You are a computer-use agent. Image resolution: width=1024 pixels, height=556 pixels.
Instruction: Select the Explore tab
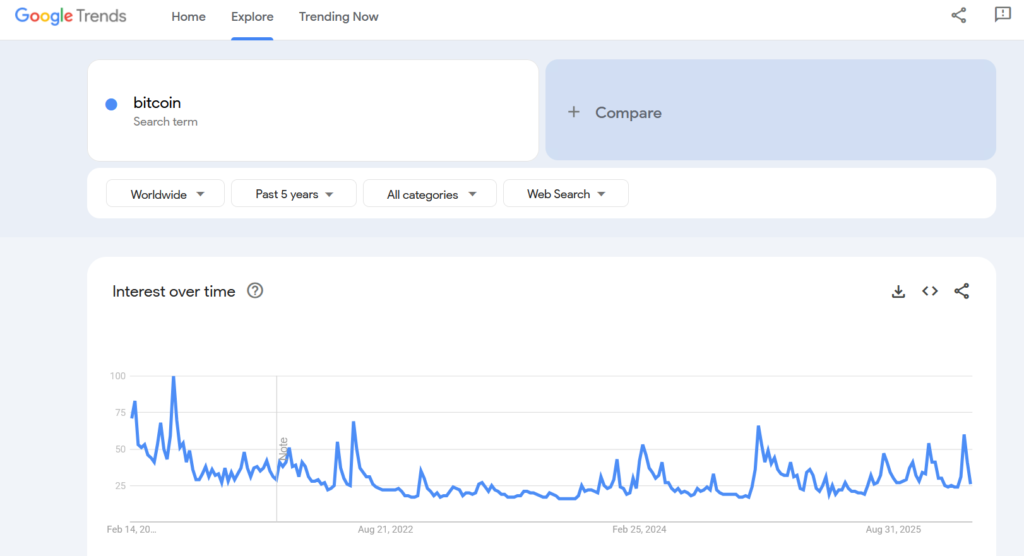(x=252, y=17)
